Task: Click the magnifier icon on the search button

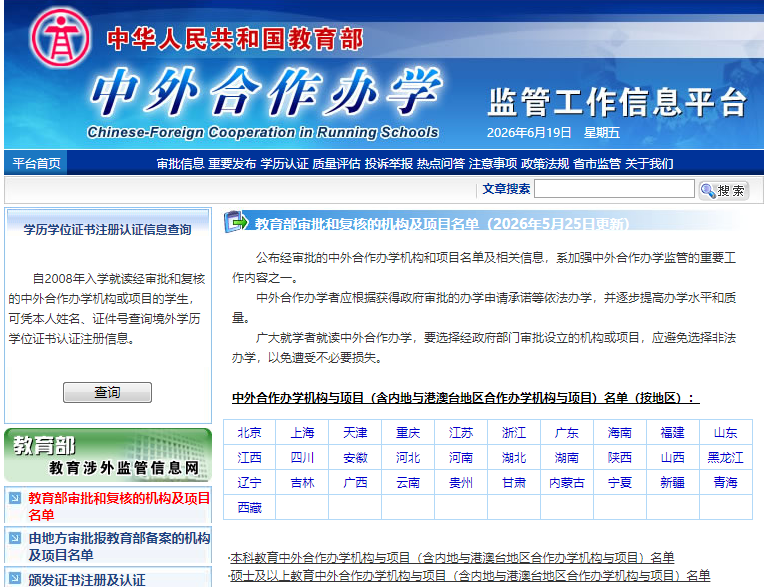Action: point(708,190)
